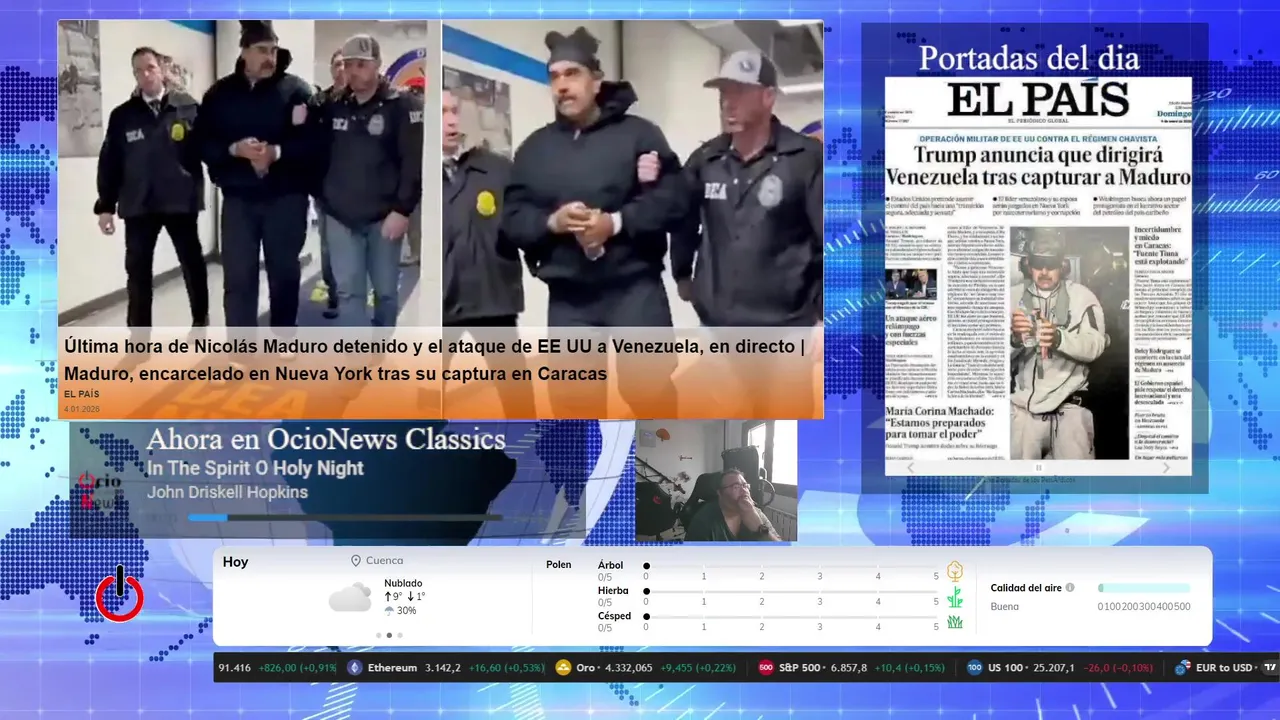This screenshot has width=1280, height=720.
Task: Click the 'Nublado' weather condition
Action: [x=403, y=583]
